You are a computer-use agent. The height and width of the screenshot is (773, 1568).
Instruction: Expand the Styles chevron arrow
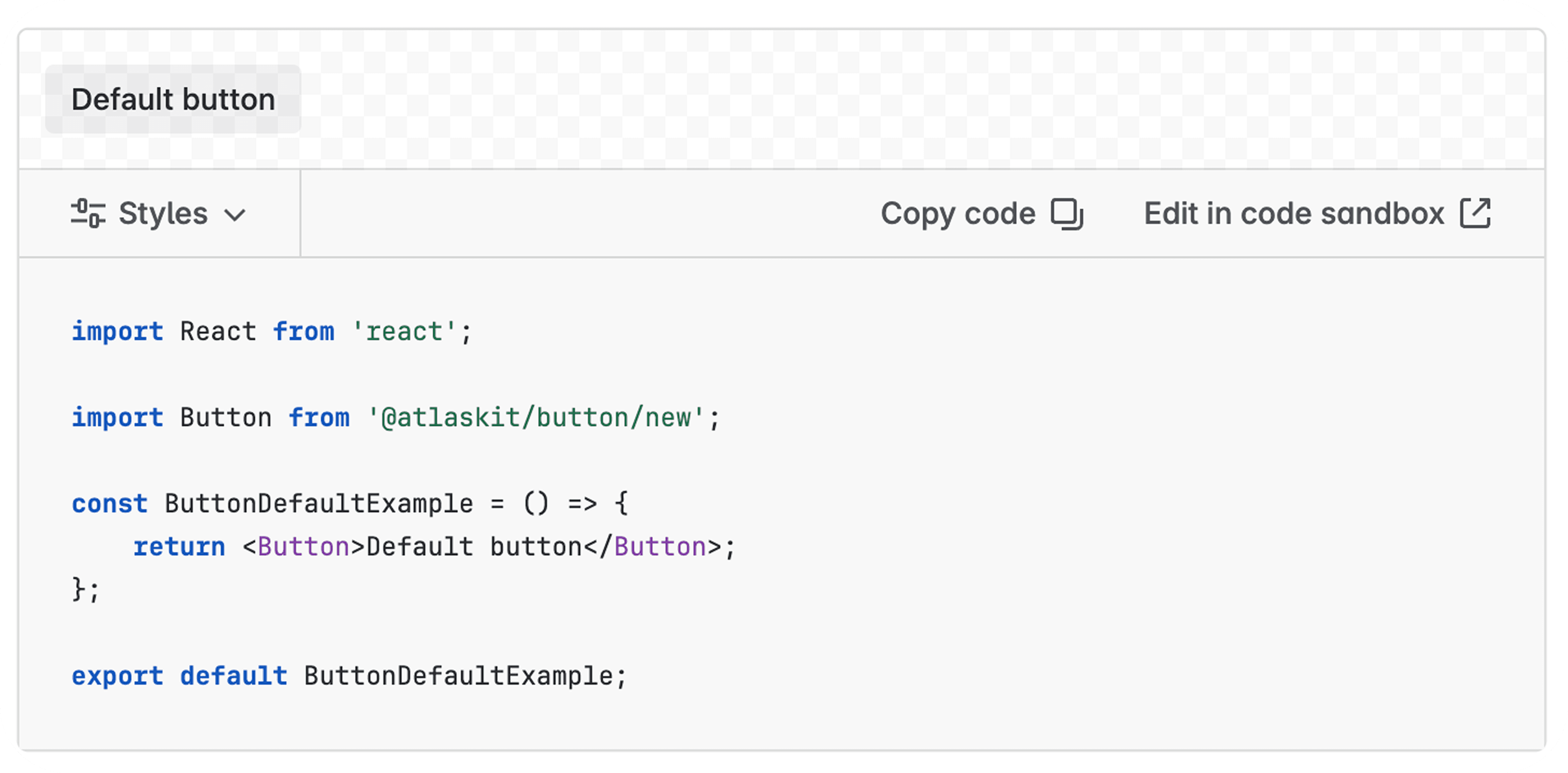pyautogui.click(x=235, y=215)
